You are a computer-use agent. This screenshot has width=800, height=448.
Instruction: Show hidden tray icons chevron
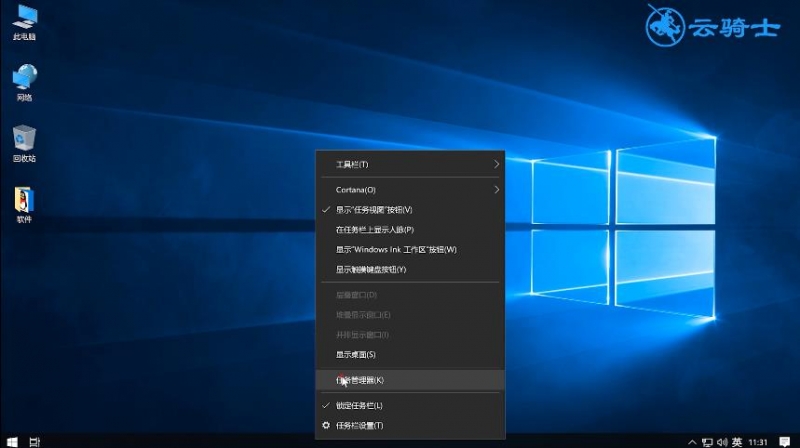(692, 442)
